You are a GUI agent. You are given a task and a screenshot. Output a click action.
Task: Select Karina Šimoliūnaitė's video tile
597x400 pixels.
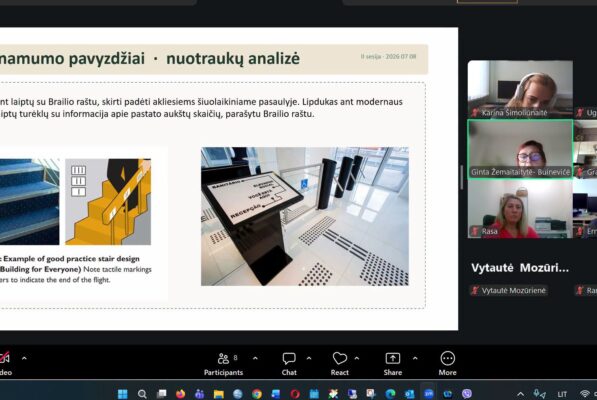520,89
